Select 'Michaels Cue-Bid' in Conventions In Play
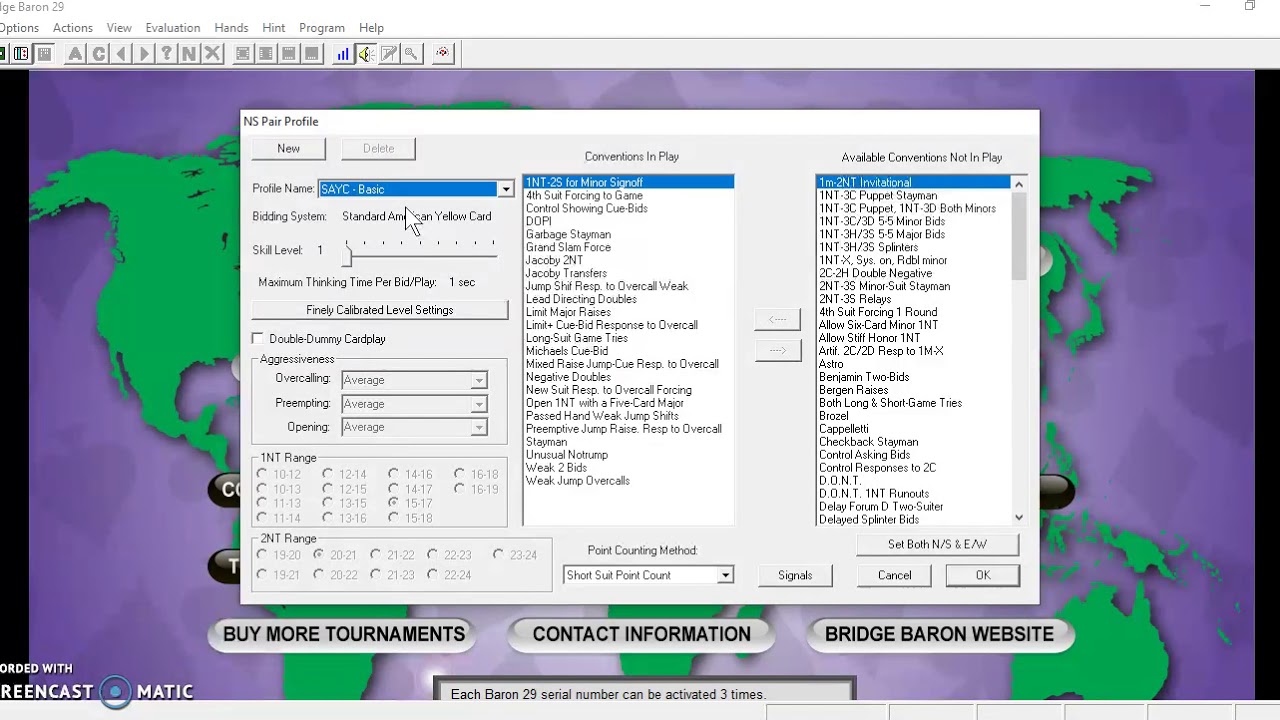Screen dimensions: 1280x720 tap(628, 351)
